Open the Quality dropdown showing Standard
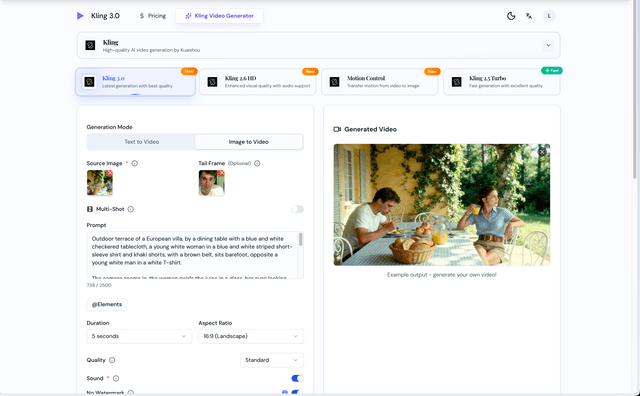This screenshot has height=396, width=640. click(271, 360)
